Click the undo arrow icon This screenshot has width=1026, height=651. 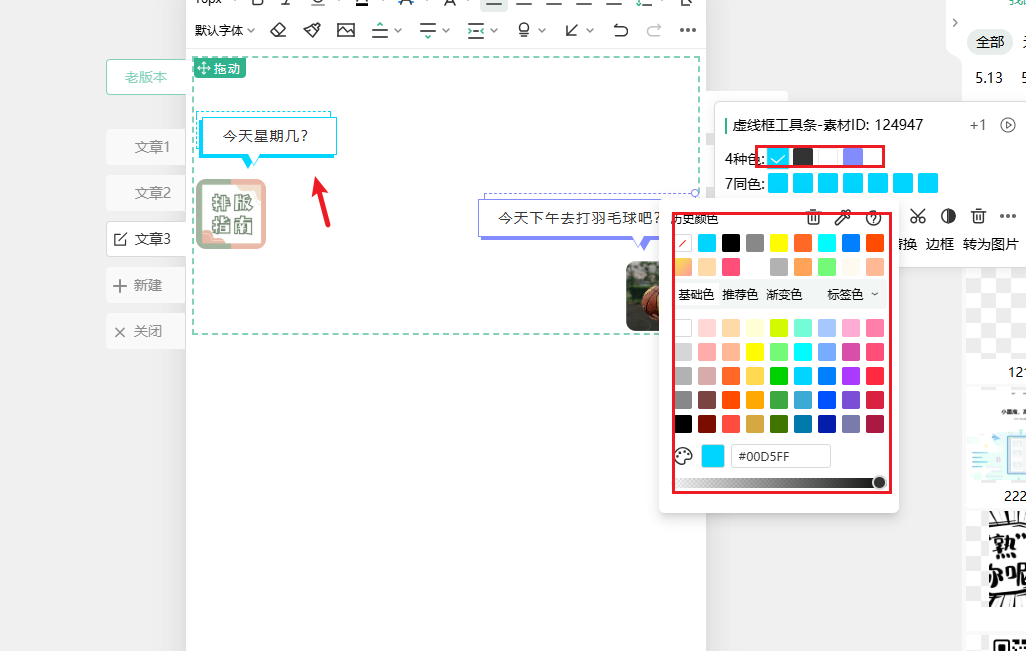click(x=621, y=31)
